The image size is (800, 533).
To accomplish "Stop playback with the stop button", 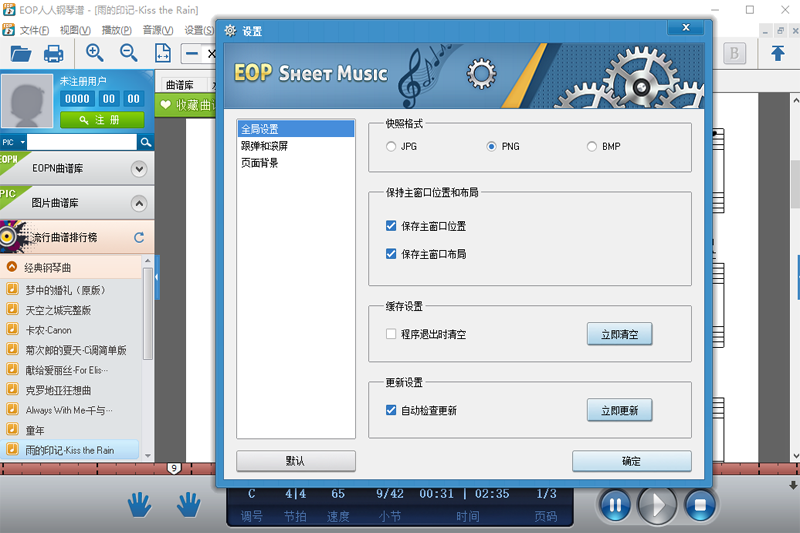I will tap(700, 505).
